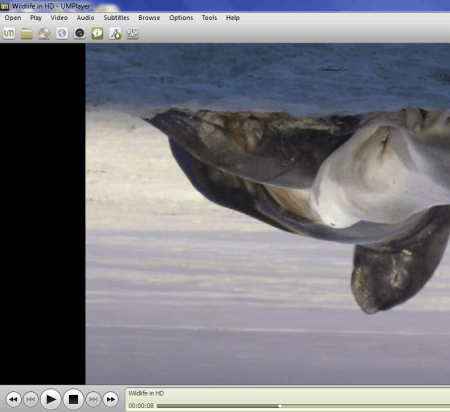Take a screenshot with the camera lens icon
The image size is (450, 412).
point(80,33)
